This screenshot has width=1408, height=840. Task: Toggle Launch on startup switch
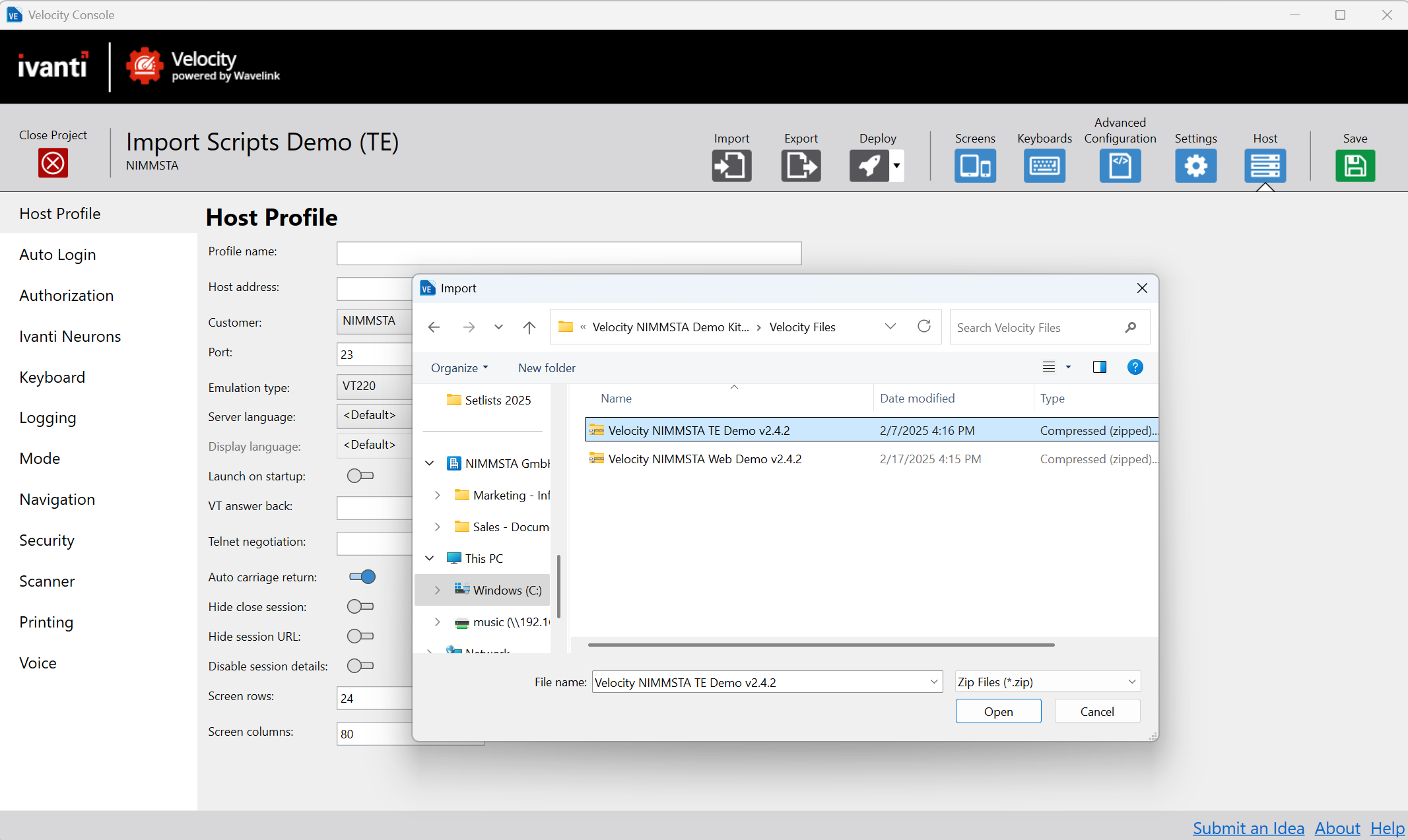coord(360,476)
